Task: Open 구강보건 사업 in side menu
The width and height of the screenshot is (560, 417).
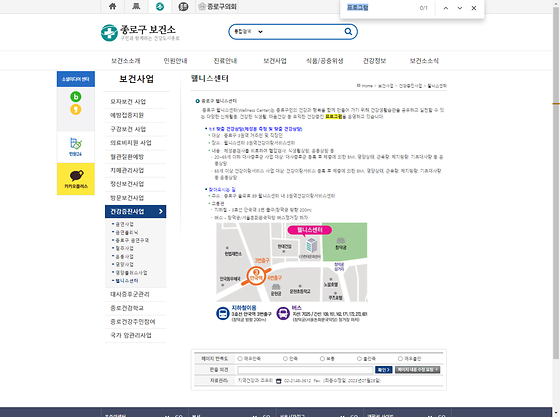Action: coord(128,129)
